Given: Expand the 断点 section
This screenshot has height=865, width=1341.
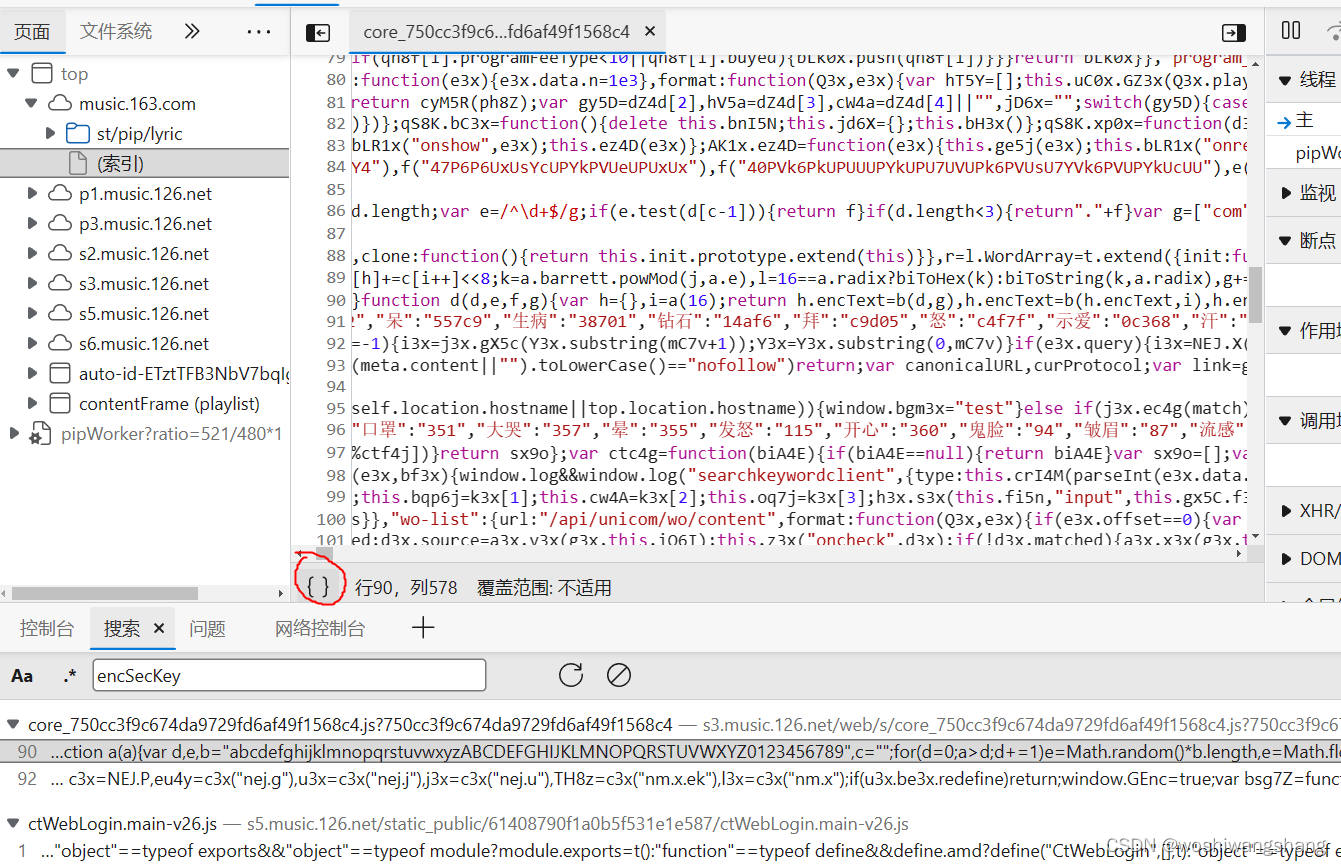Looking at the screenshot, I should tap(1305, 241).
